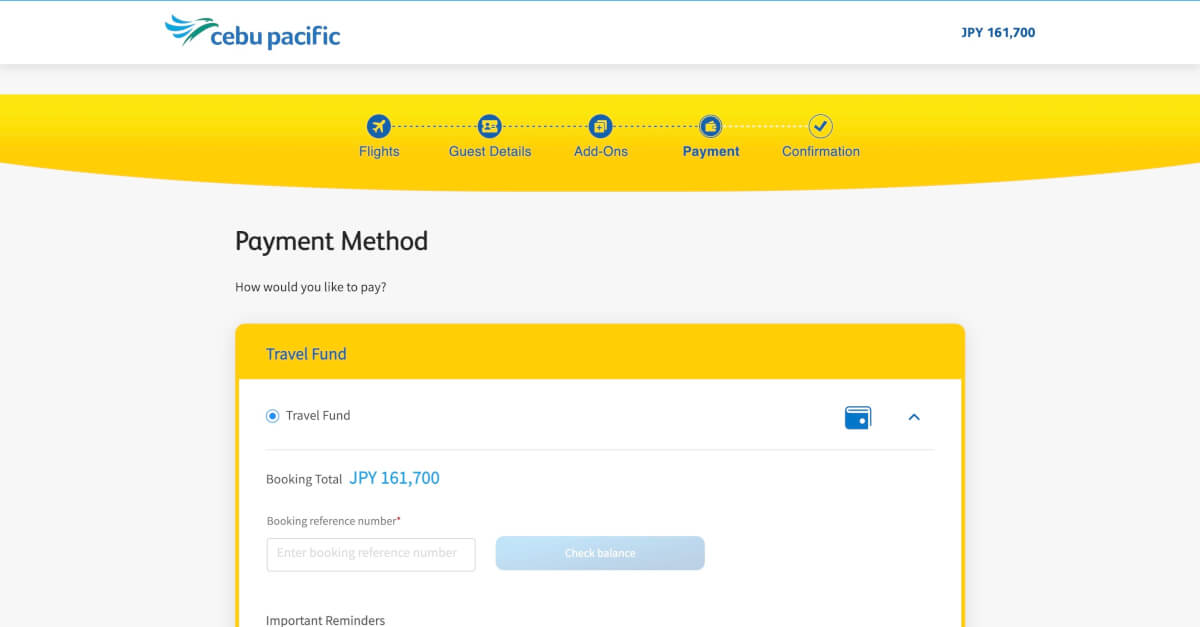Select the Travel Fund radio button
Image resolution: width=1200 pixels, height=627 pixels.
272,416
